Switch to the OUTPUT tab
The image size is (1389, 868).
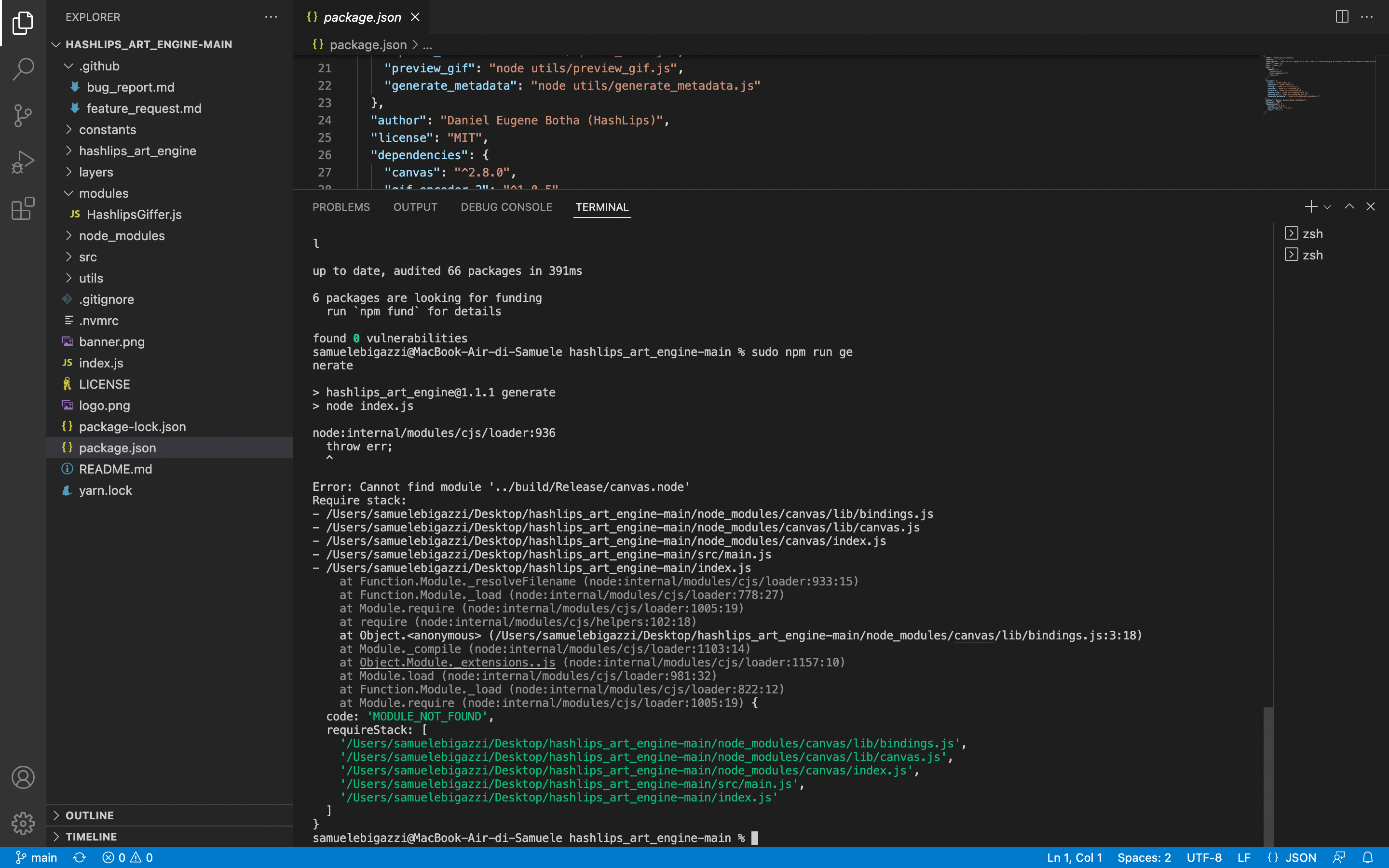click(415, 207)
